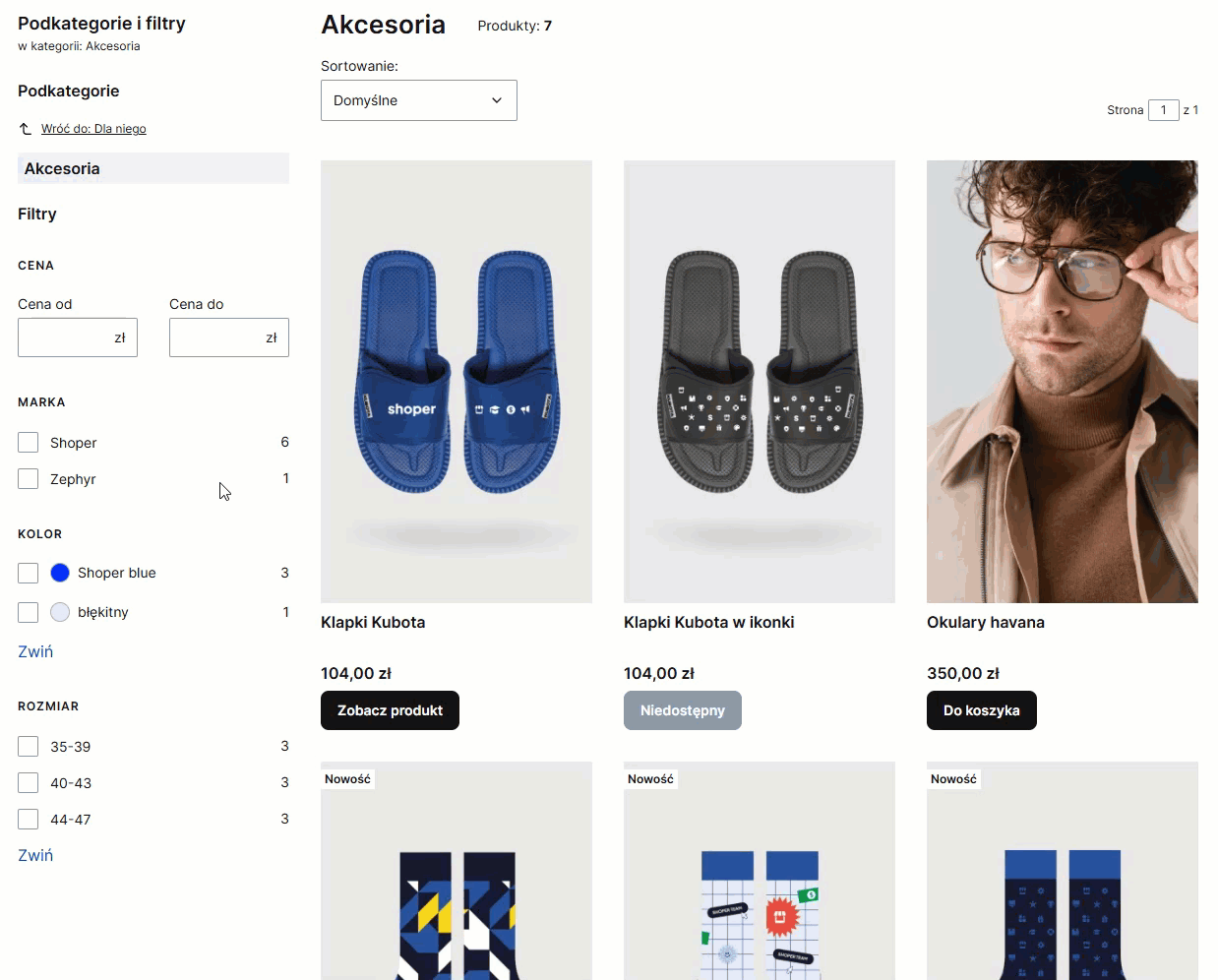Tick the 35-39 size checkbox

(29, 747)
